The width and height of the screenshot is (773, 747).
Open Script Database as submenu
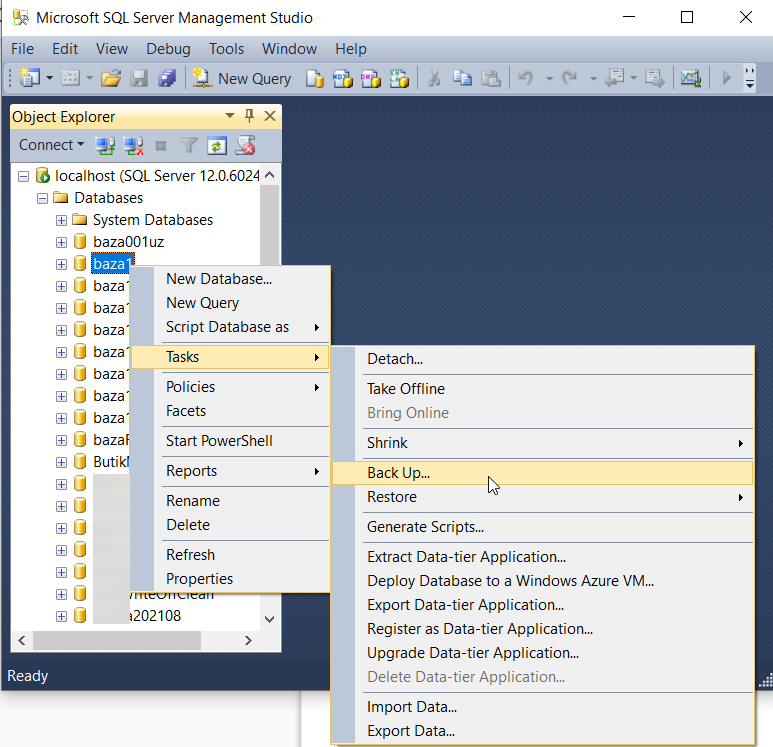(230, 327)
